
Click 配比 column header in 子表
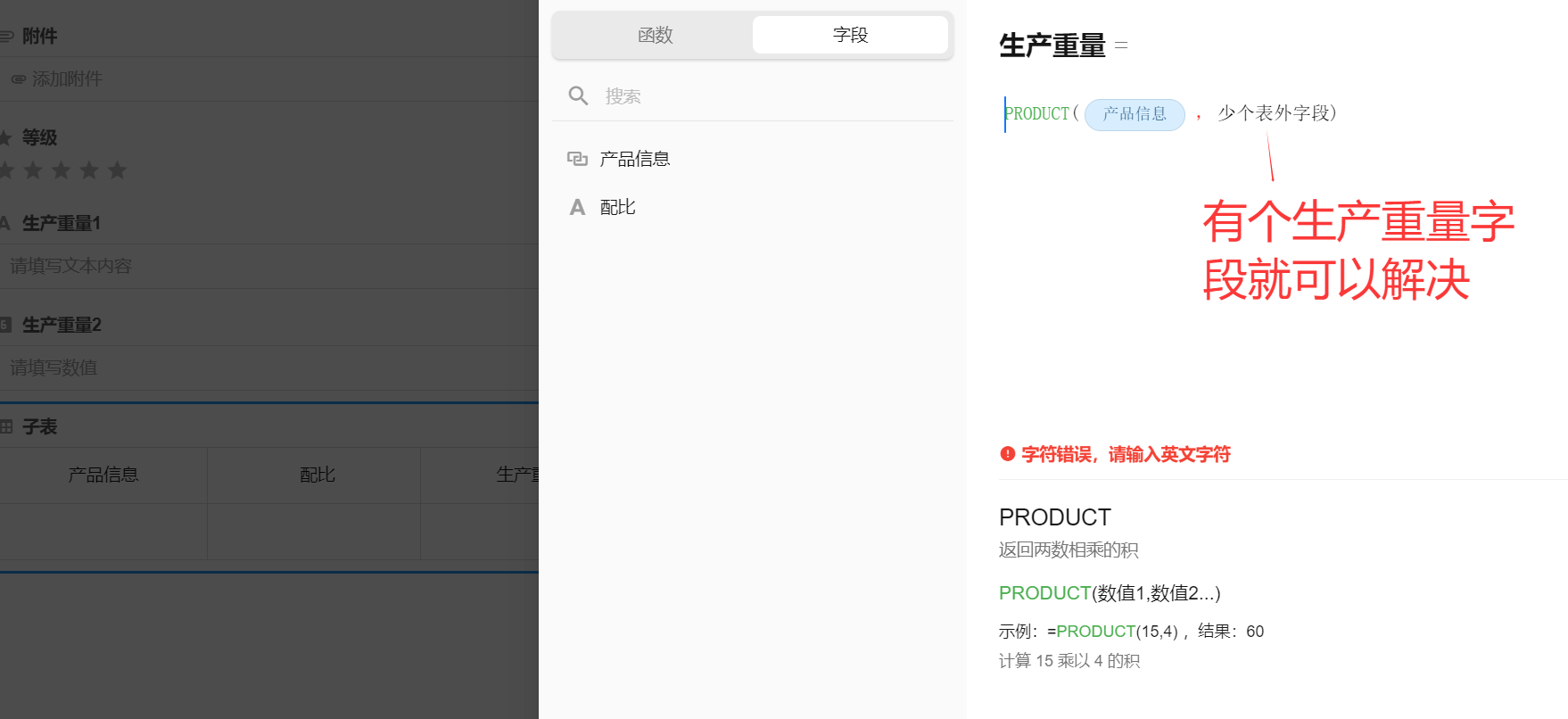click(318, 475)
